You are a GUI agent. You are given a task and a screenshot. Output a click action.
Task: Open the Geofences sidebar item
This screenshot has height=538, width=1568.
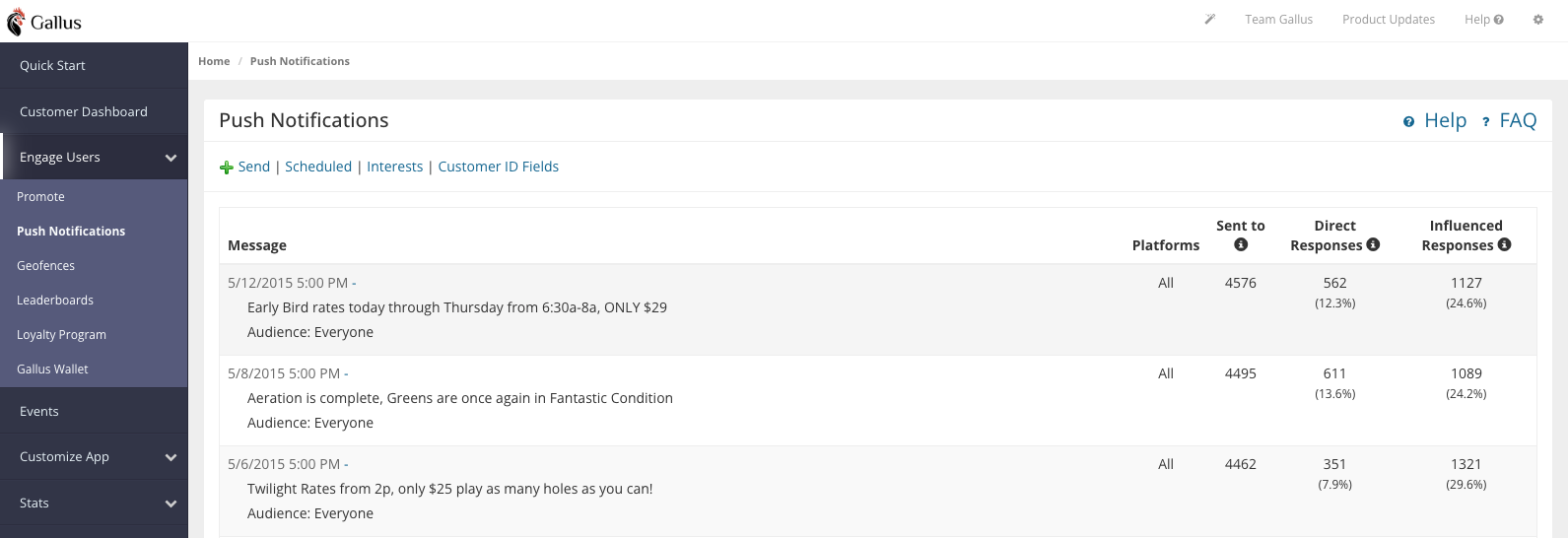45,266
